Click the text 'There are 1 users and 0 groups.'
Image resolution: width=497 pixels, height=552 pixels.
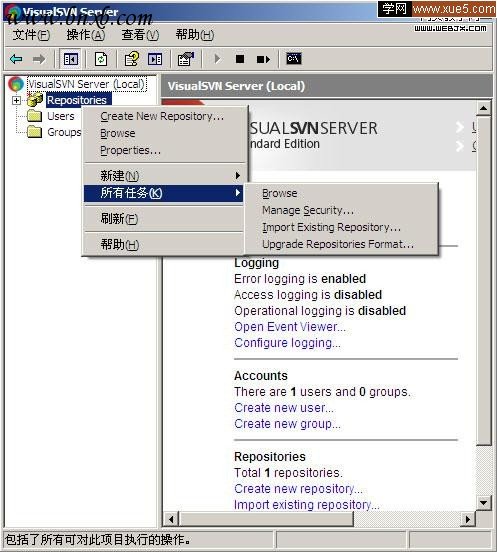322,392
